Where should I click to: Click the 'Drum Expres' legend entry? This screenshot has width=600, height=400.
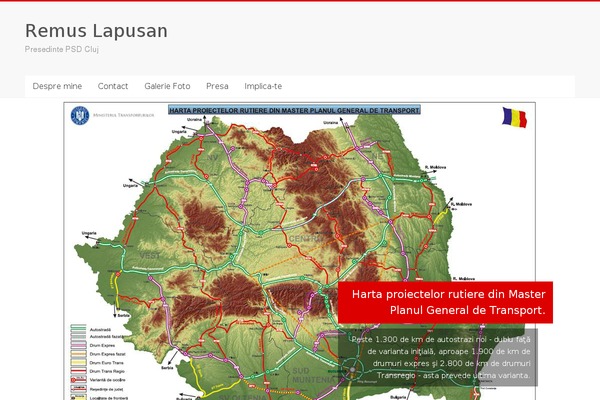[x=91, y=345]
